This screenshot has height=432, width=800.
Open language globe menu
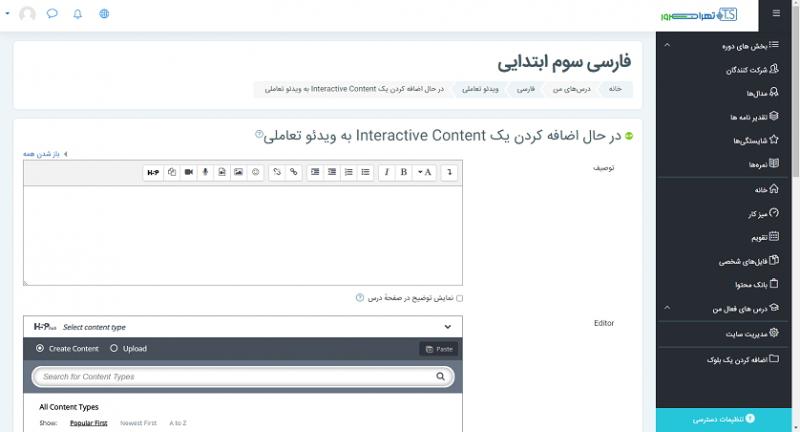point(104,14)
